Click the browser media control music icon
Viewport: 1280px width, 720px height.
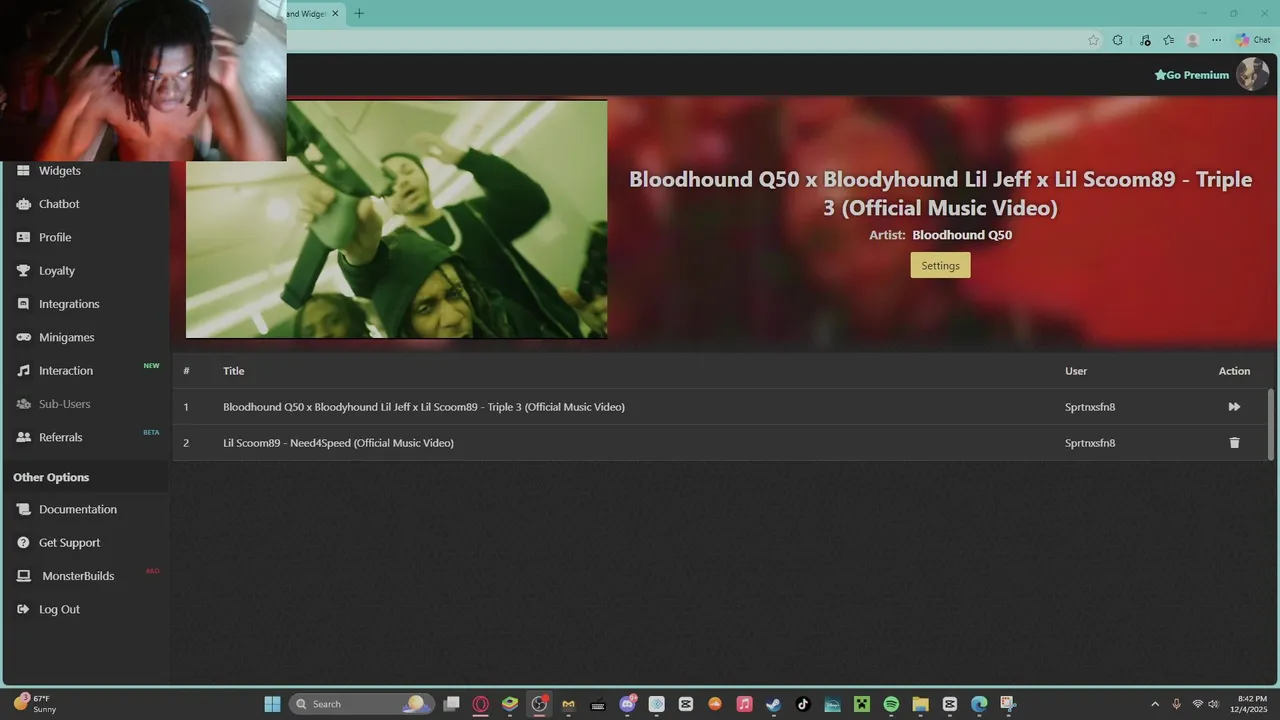click(1144, 40)
